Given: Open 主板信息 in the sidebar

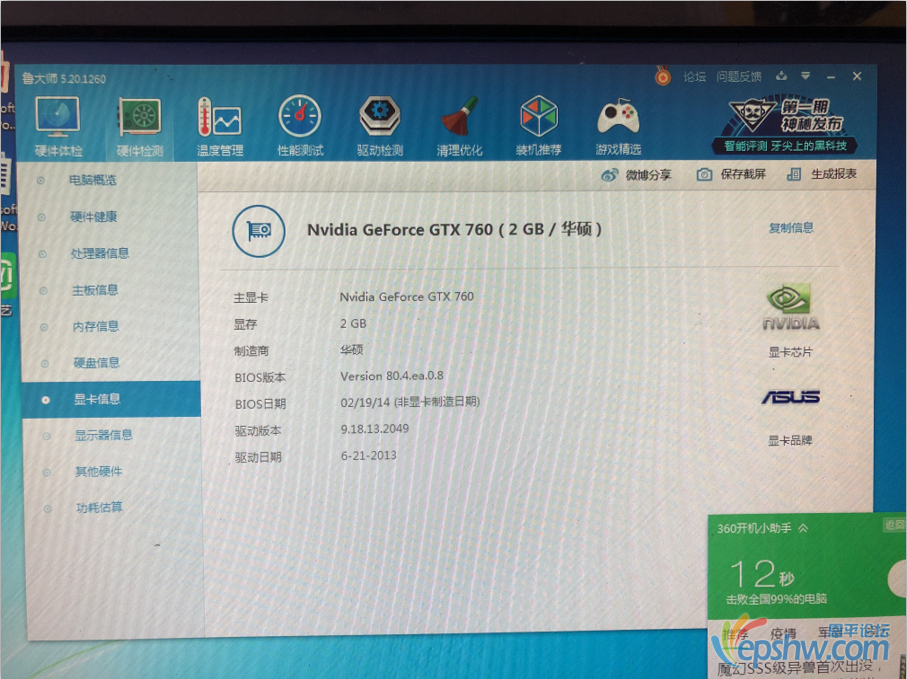Looking at the screenshot, I should pyautogui.click(x=95, y=290).
